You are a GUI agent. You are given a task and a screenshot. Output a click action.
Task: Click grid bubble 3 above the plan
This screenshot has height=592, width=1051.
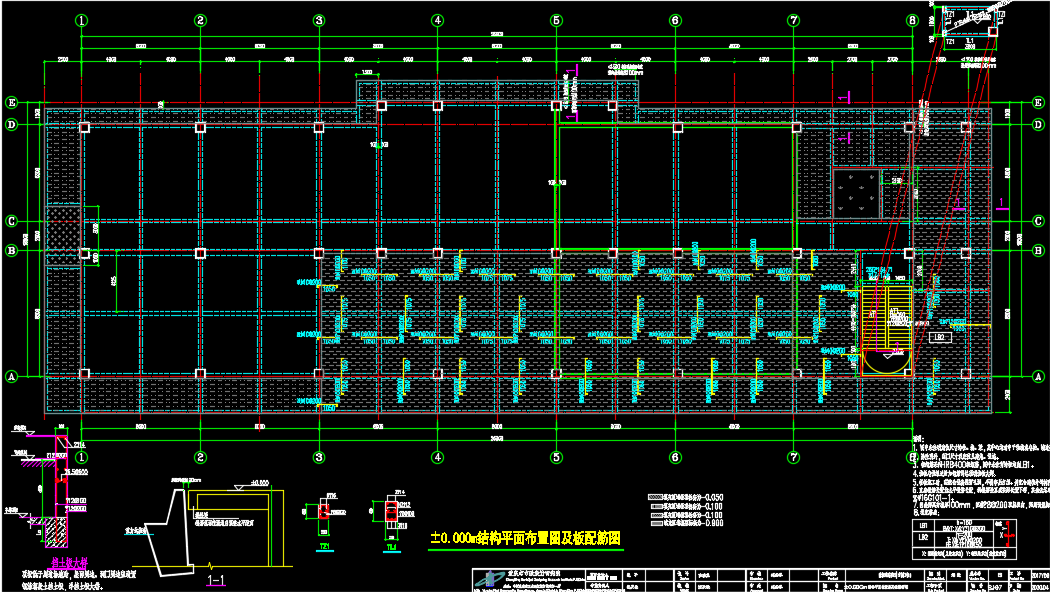[319, 21]
